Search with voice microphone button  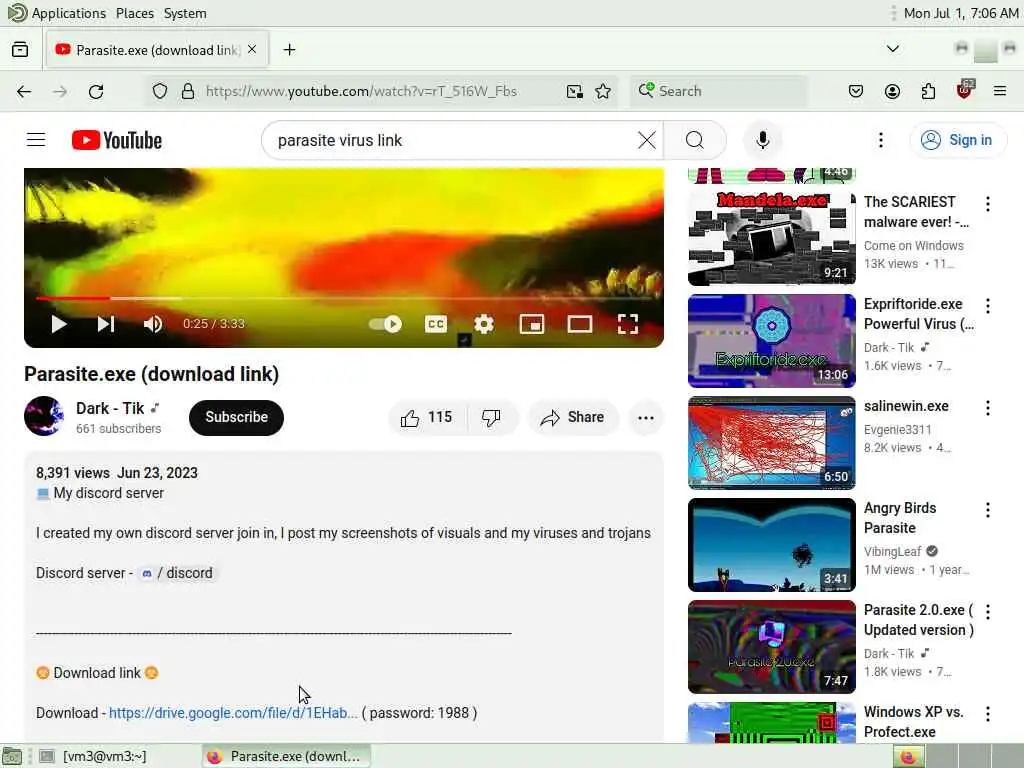point(762,140)
